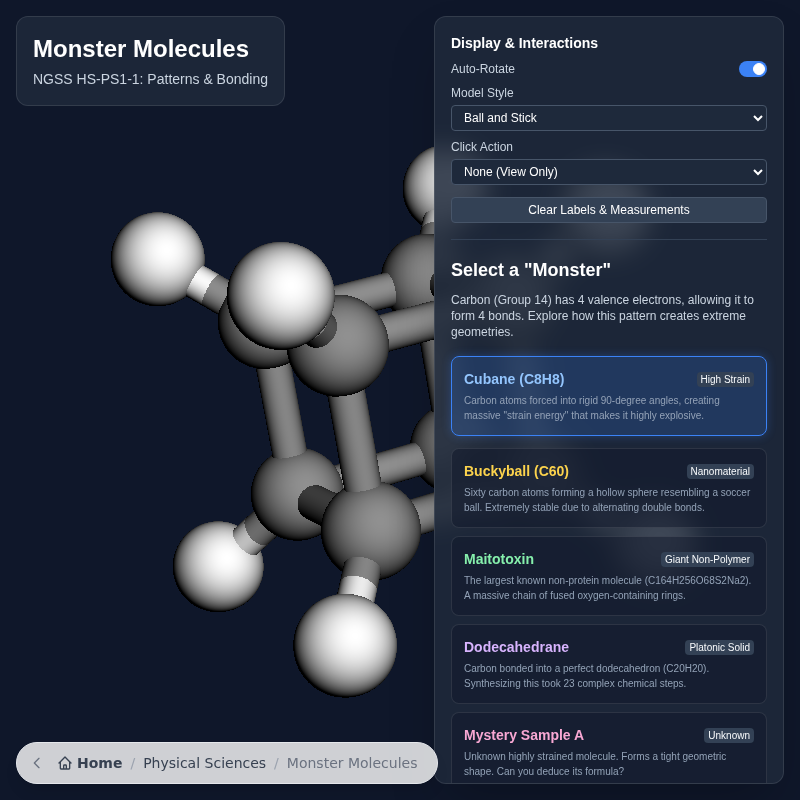Select the Buckyball (C60) monster card
The height and width of the screenshot is (800, 800).
(608, 488)
